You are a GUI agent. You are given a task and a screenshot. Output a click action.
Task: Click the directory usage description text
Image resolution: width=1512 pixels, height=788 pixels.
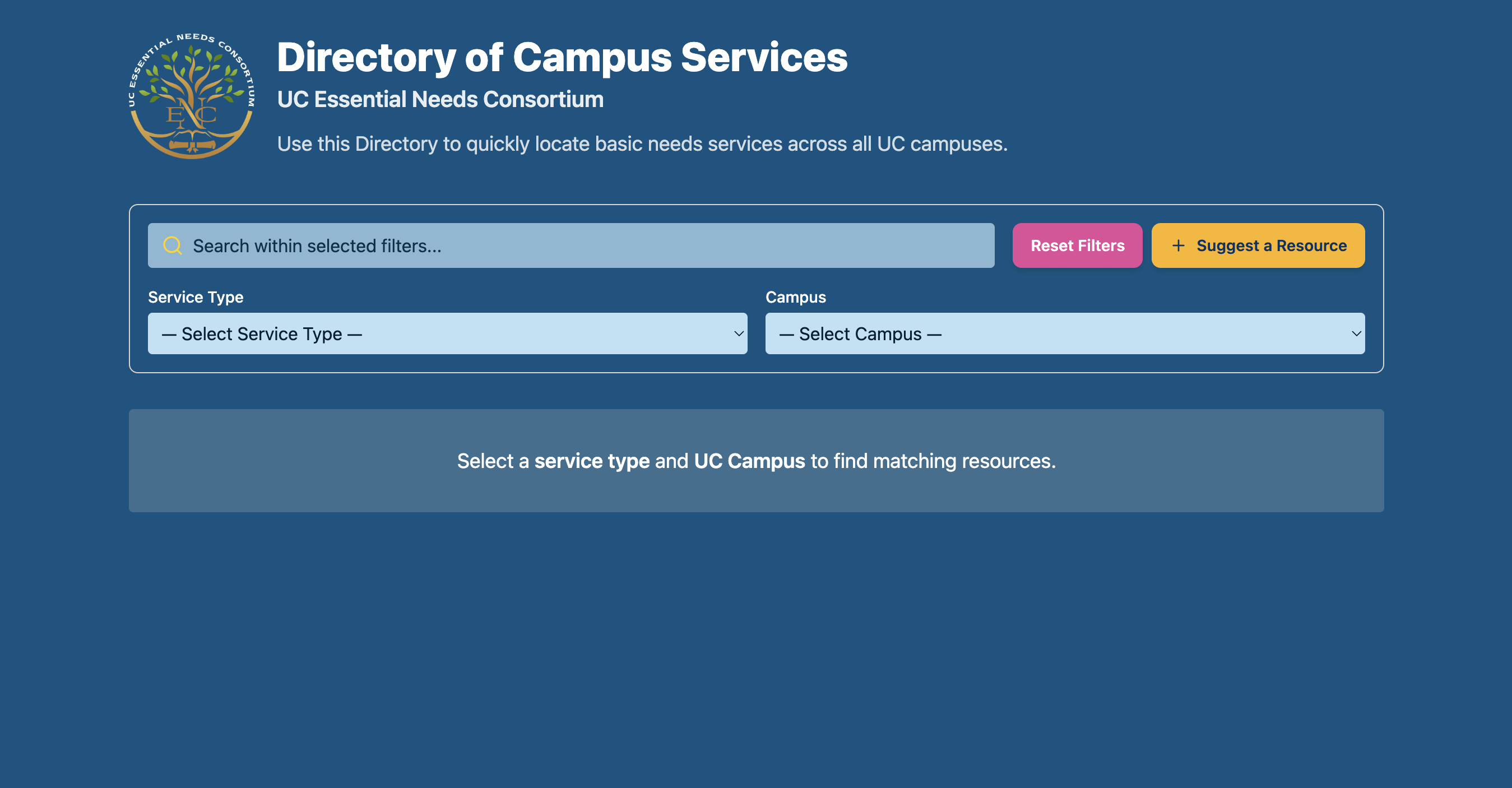click(x=642, y=143)
